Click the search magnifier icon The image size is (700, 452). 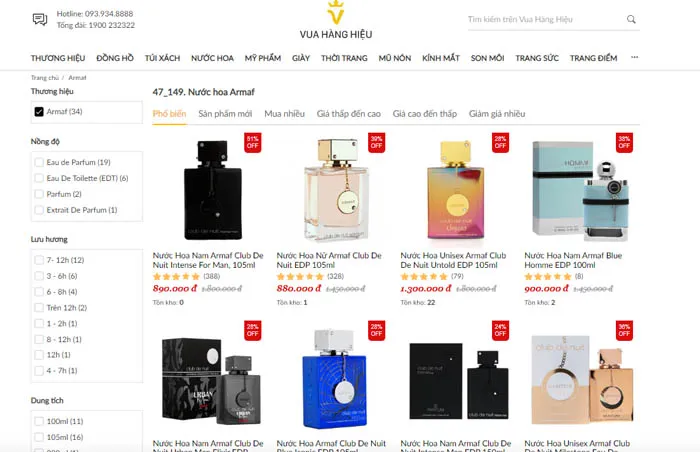(631, 19)
